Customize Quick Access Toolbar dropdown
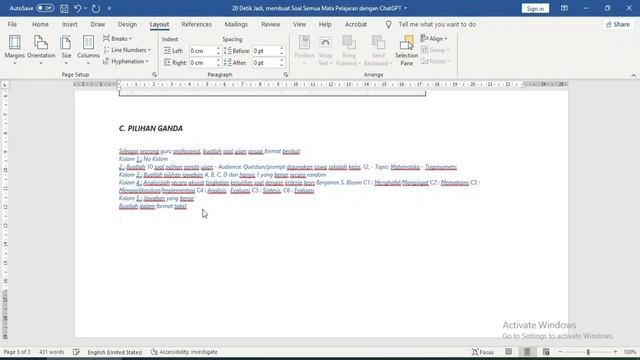The image size is (640, 360). pos(109,8)
